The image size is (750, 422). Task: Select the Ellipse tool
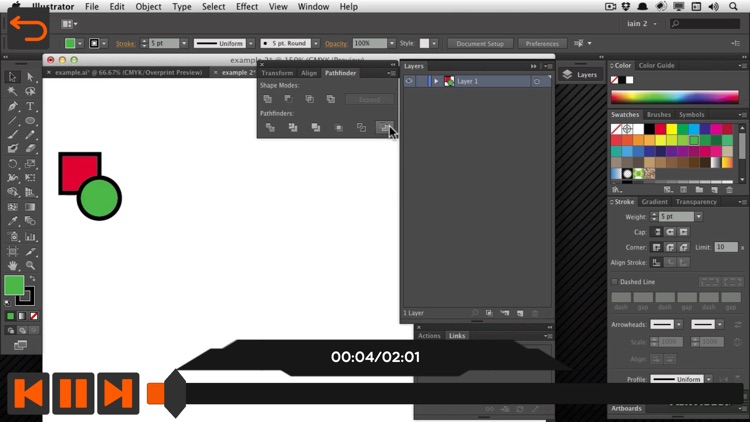click(30, 121)
